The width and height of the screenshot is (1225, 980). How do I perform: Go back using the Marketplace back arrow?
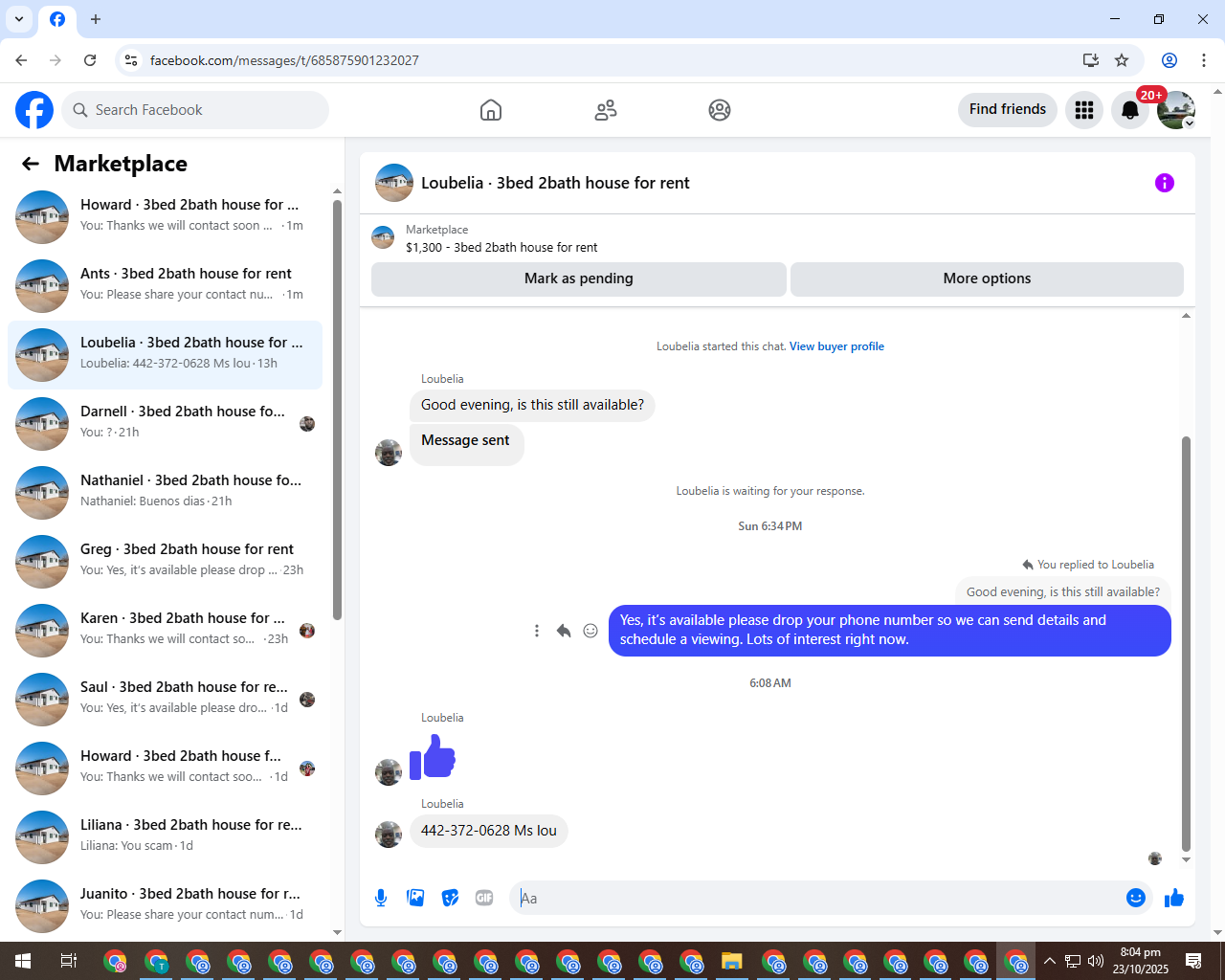coord(31,164)
